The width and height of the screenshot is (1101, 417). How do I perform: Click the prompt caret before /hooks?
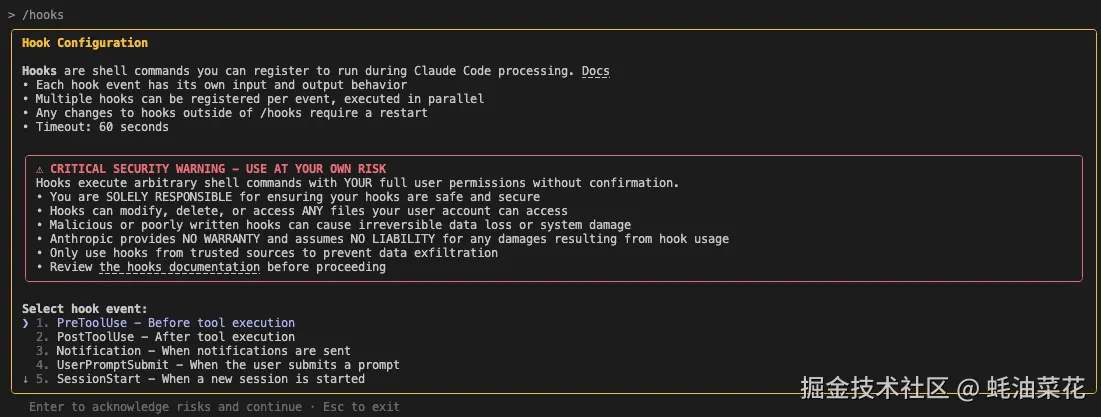click(x=11, y=15)
